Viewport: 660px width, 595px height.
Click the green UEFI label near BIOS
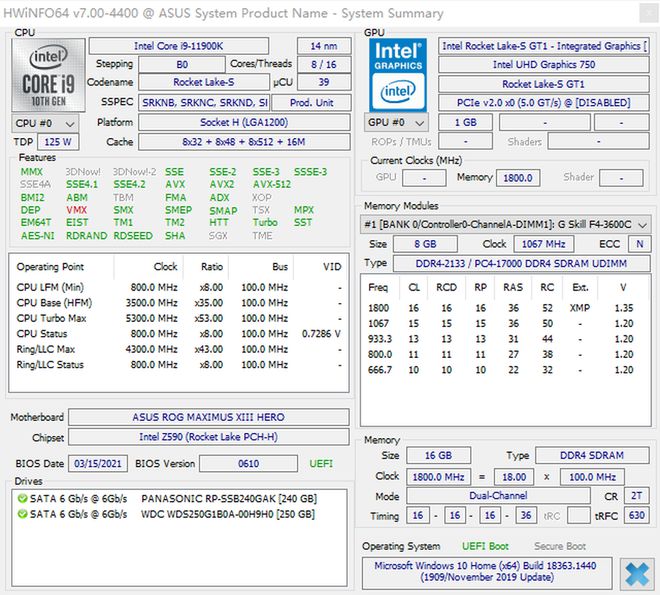point(321,464)
